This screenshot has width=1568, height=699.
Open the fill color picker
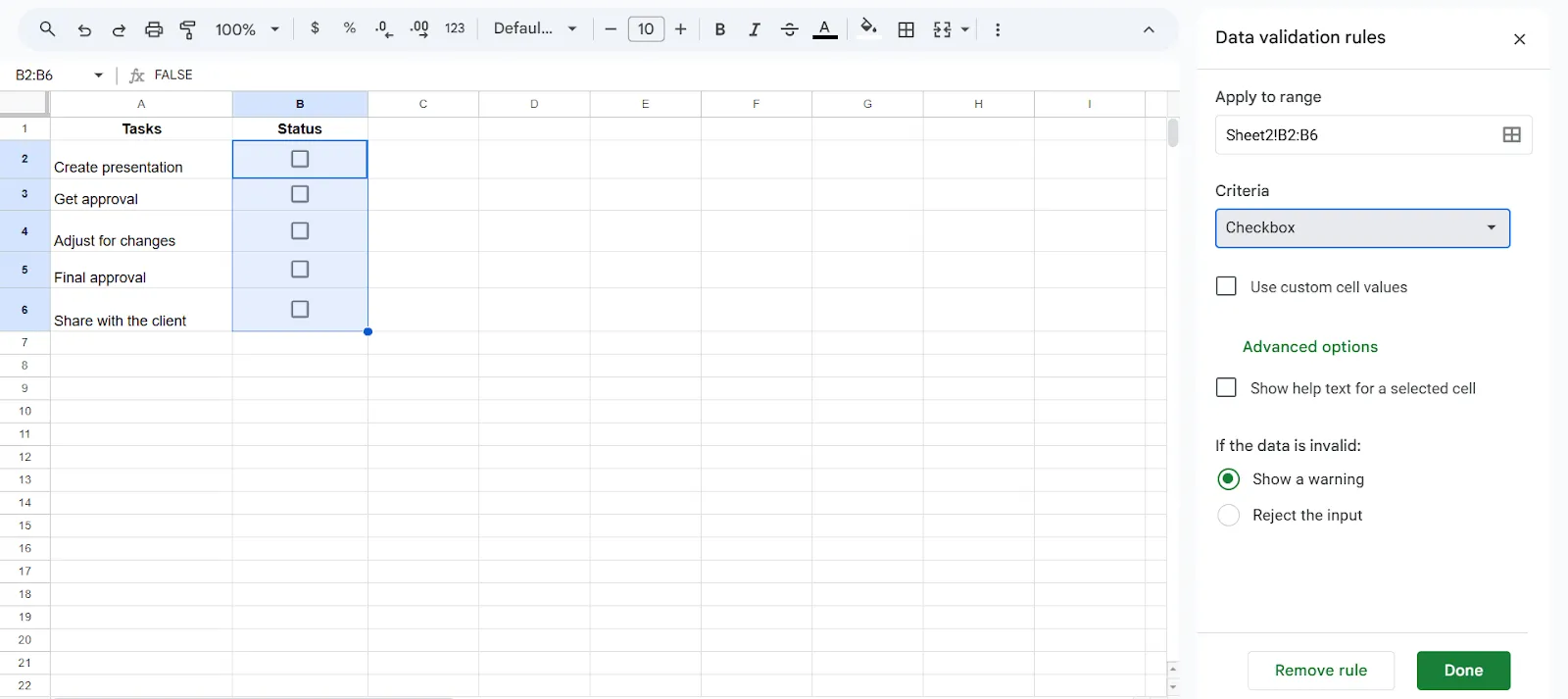tap(868, 27)
